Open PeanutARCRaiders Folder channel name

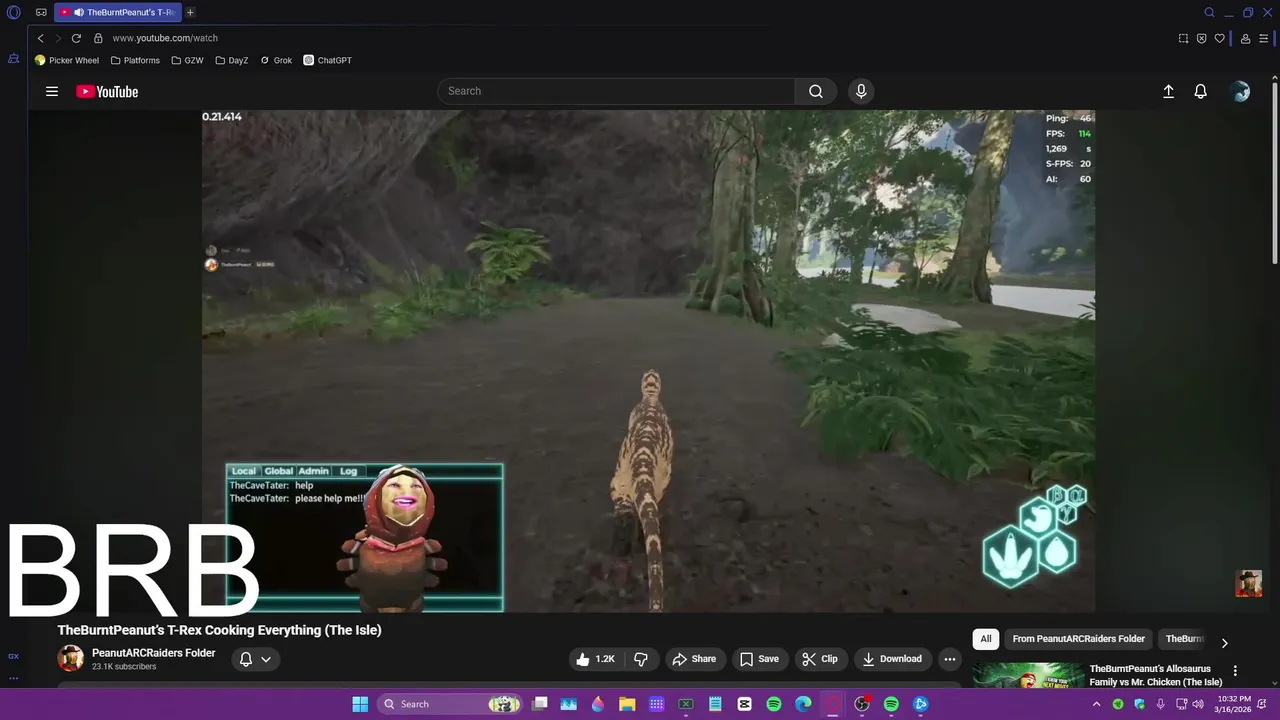click(154, 653)
